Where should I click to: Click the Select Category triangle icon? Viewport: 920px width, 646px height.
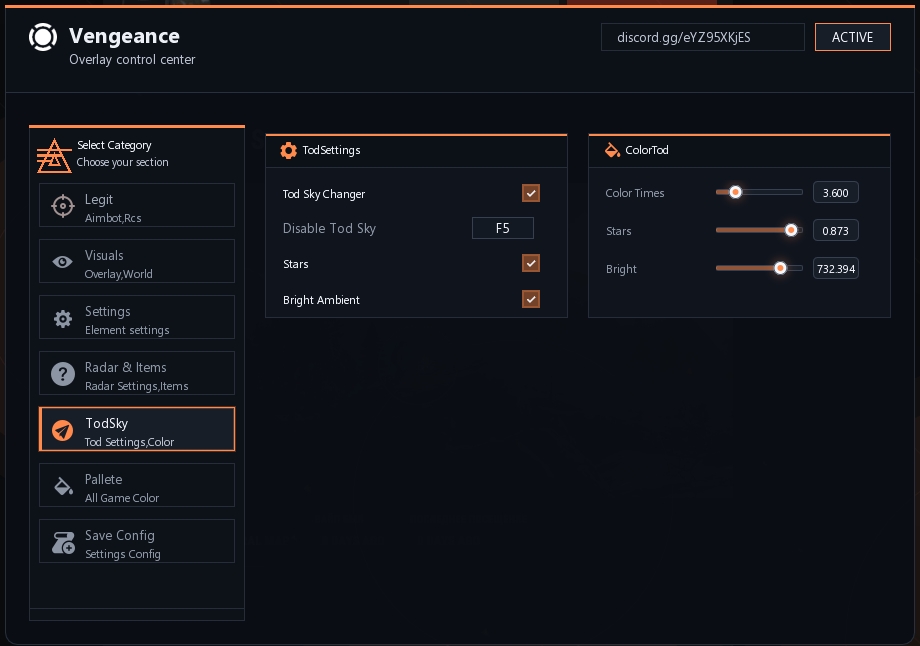tap(54, 155)
